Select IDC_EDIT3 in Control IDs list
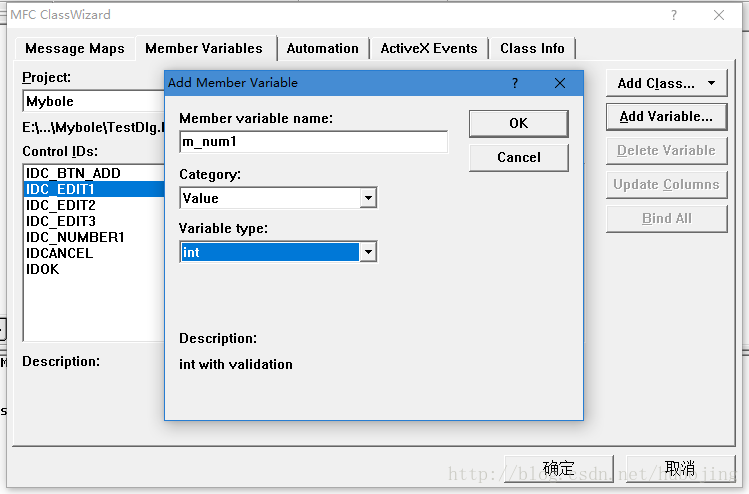The width and height of the screenshot is (749, 494). tap(61, 221)
